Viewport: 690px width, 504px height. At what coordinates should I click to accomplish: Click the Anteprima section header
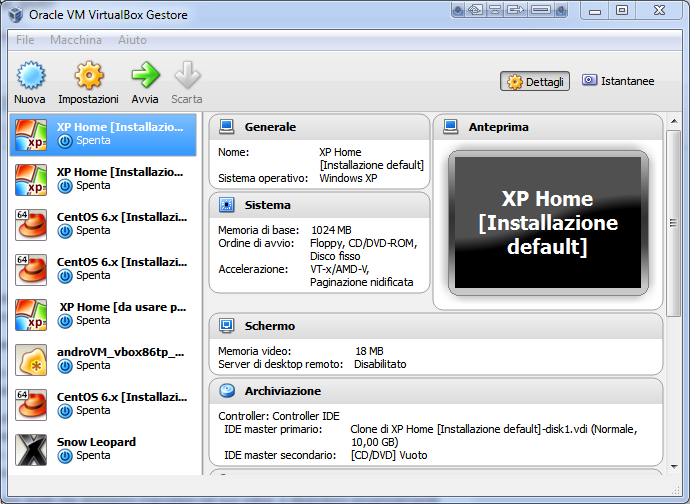tap(548, 127)
